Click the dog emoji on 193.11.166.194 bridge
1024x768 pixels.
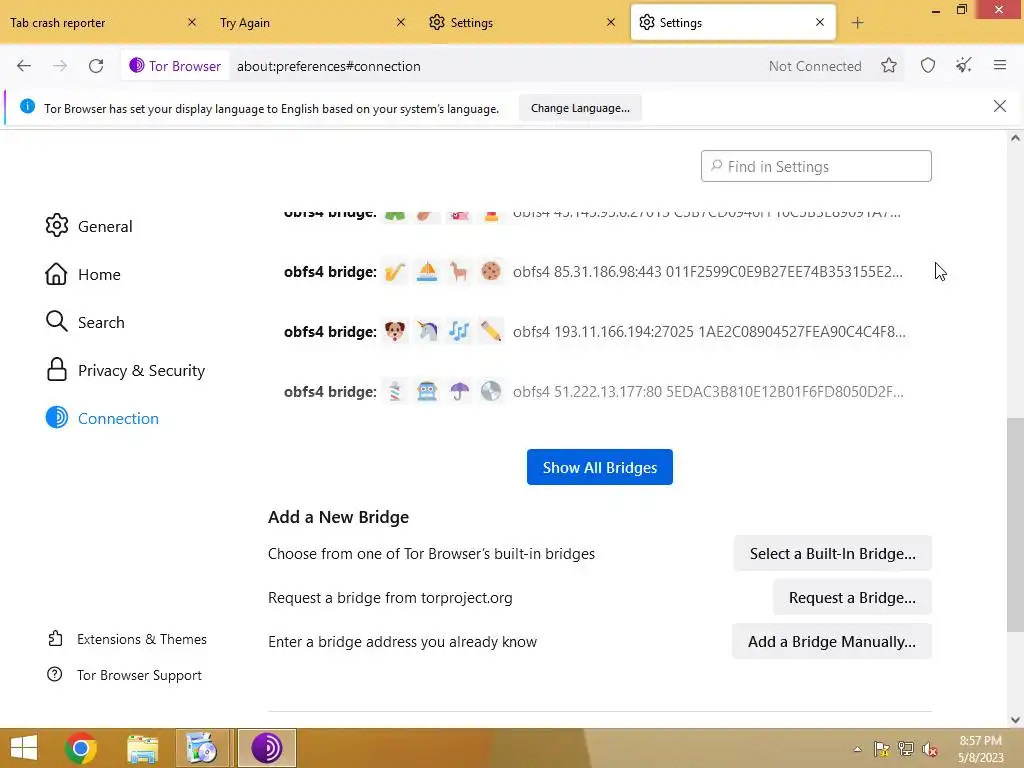395,331
